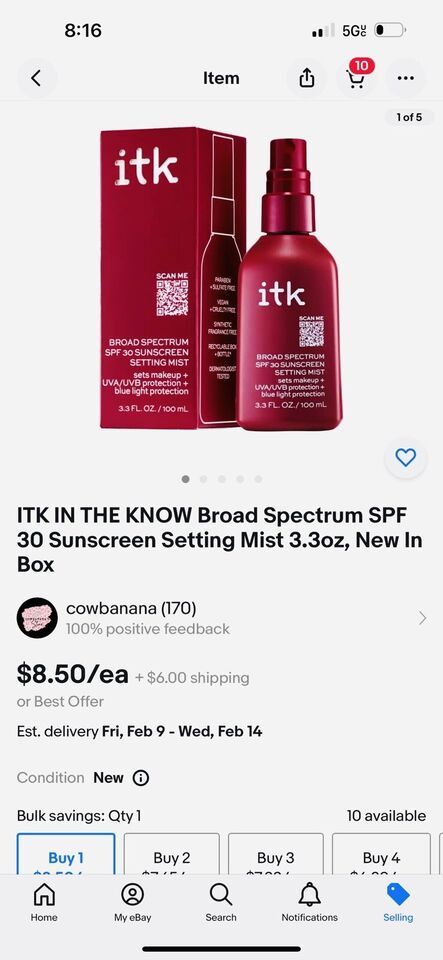Open the Selling tag tab

(x=398, y=903)
